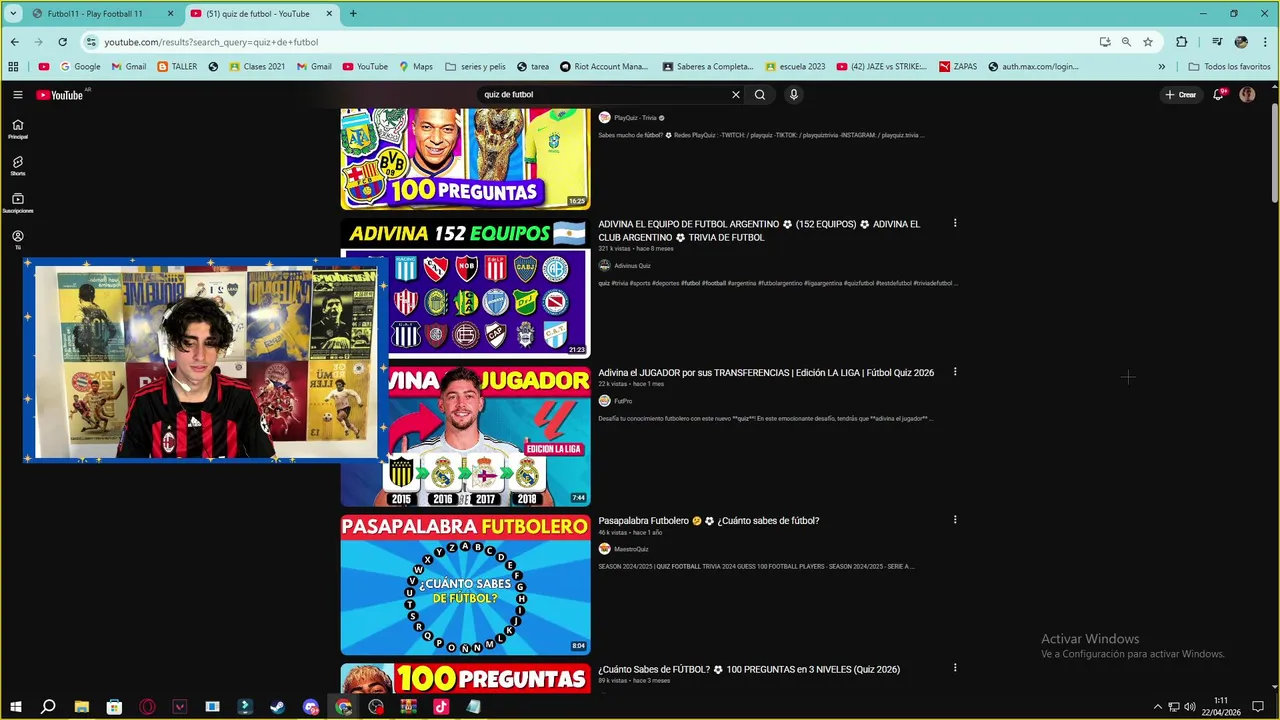Screen dimensions: 1280x720
Task: Click the YouTube search magnifier button
Action: click(760, 95)
